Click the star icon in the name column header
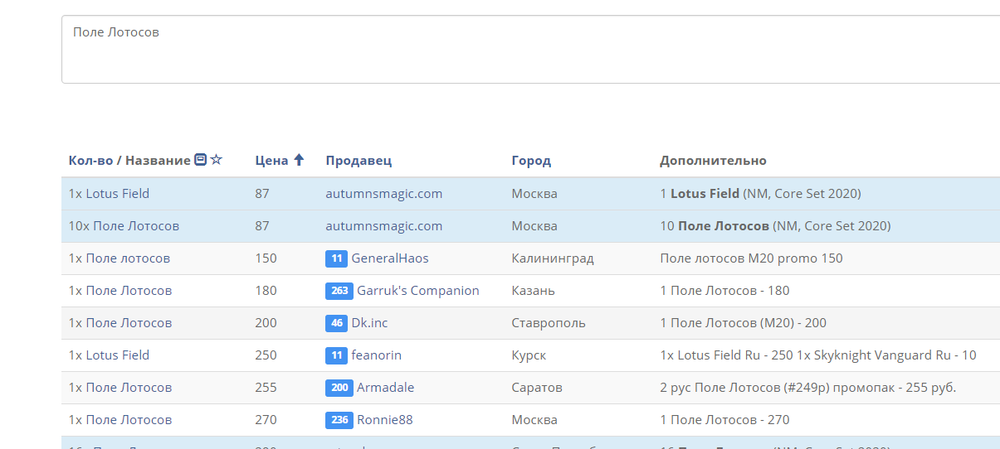Screen dimensions: 1000x449 click(x=216, y=160)
